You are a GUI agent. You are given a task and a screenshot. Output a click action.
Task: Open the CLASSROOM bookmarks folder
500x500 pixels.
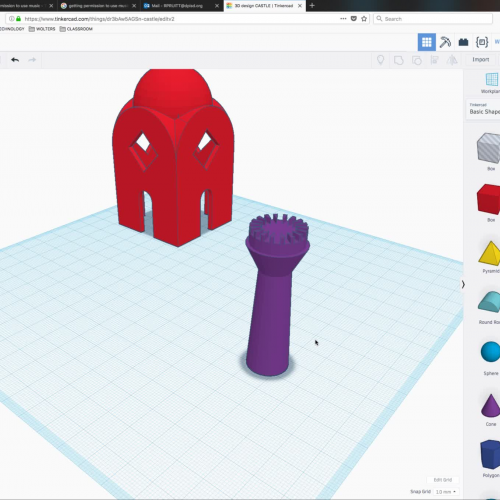point(76,29)
